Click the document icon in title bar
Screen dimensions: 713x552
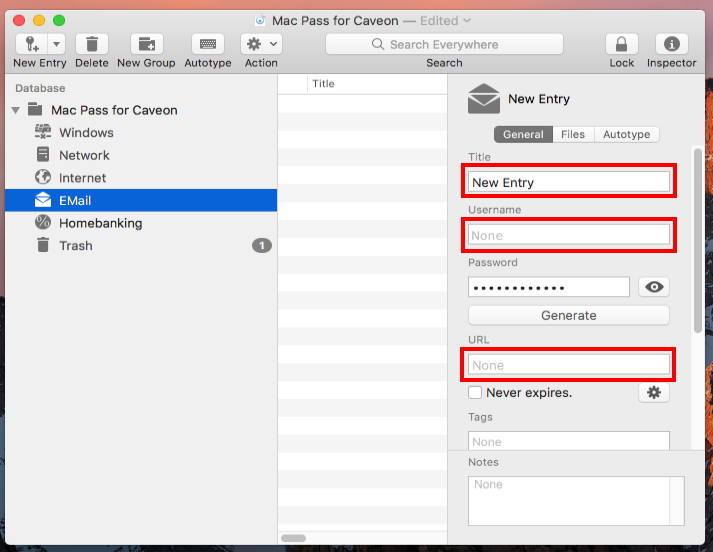coord(260,20)
